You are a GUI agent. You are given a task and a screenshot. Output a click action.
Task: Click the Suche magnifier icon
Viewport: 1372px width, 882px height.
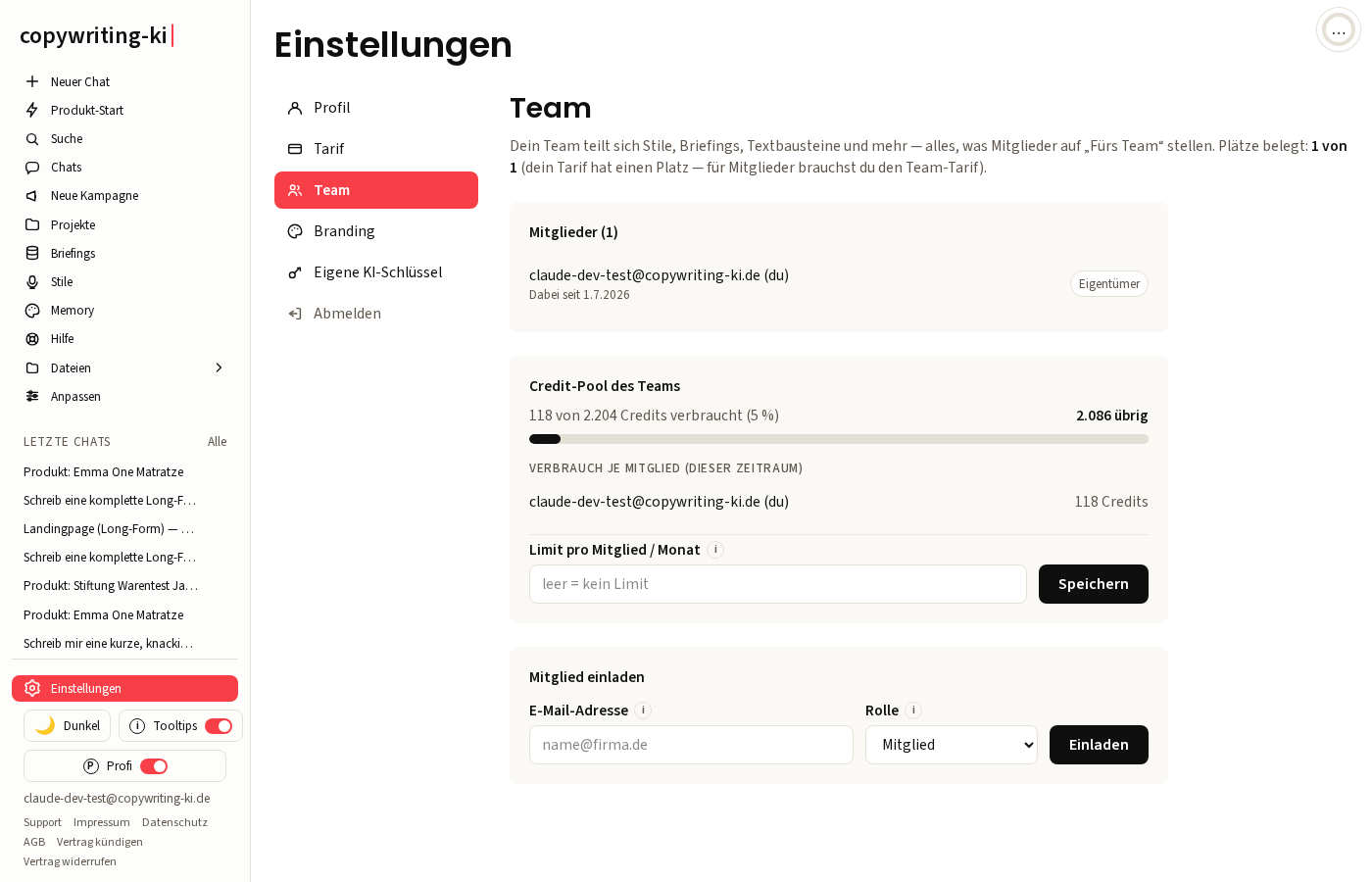(32, 139)
